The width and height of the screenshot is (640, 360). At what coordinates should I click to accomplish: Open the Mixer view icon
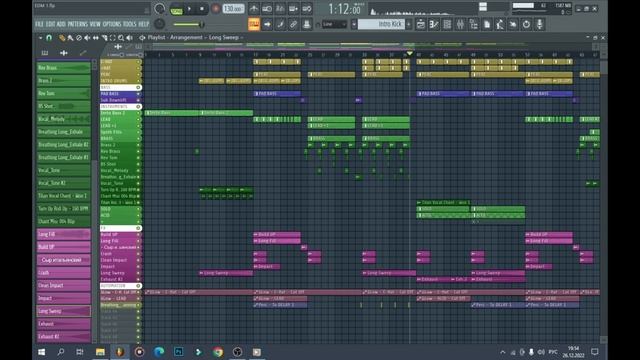click(x=460, y=24)
